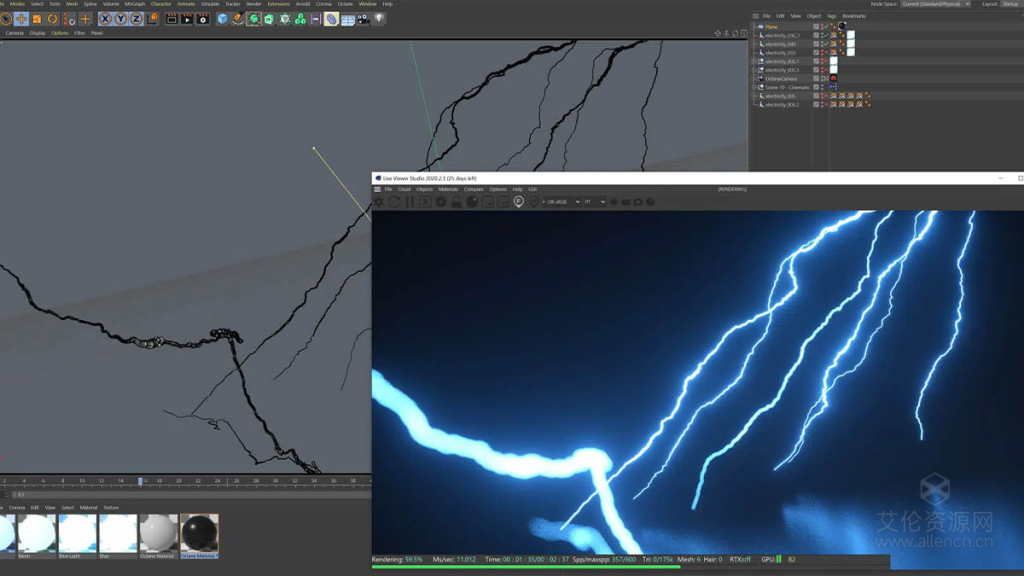This screenshot has height=576, width=1024.
Task: Open Live Viewer Materials menu
Action: click(x=448, y=189)
